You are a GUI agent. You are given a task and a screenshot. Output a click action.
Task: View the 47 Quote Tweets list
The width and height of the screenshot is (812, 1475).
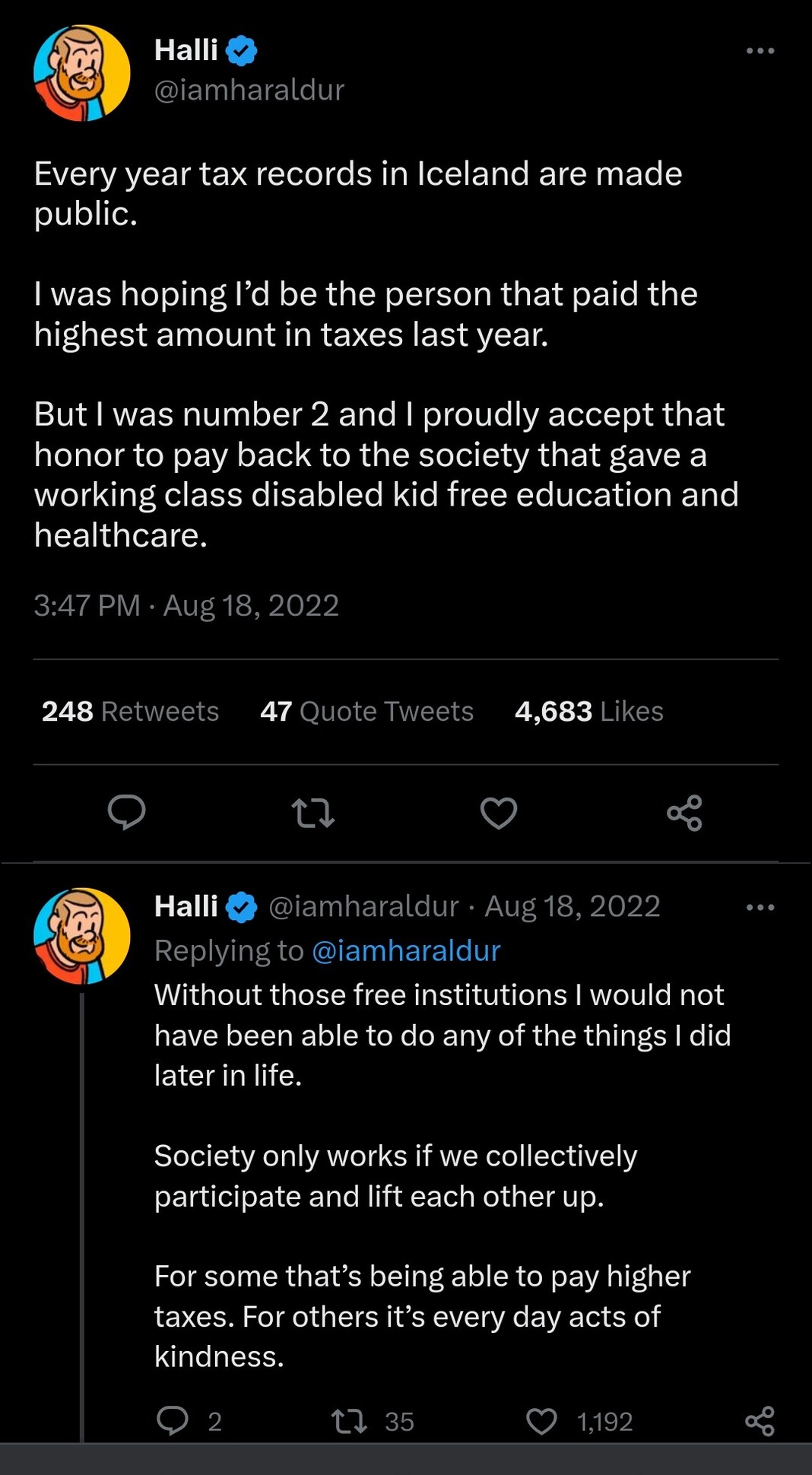pos(366,711)
